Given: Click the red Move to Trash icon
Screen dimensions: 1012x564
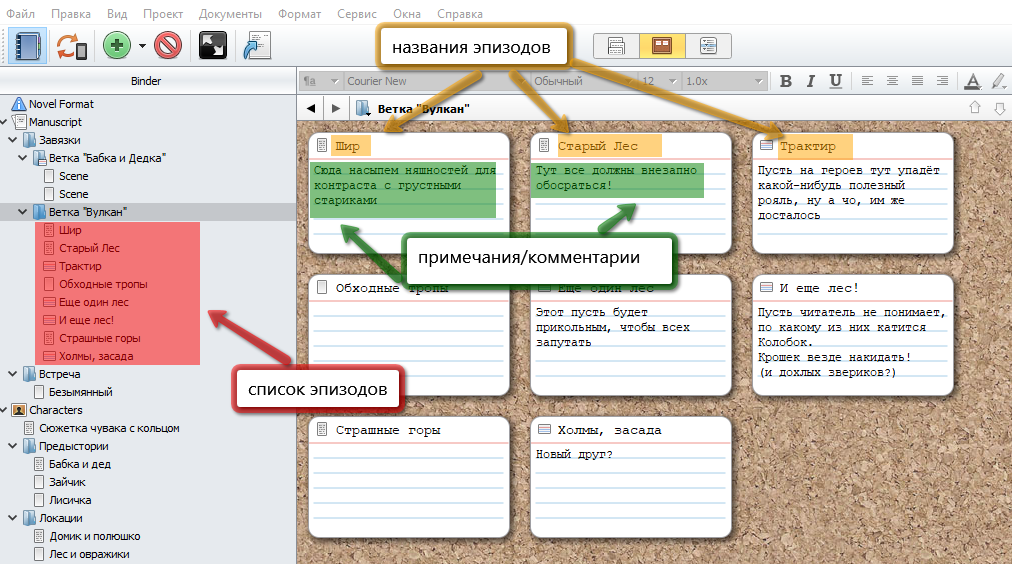Looking at the screenshot, I should (167, 46).
